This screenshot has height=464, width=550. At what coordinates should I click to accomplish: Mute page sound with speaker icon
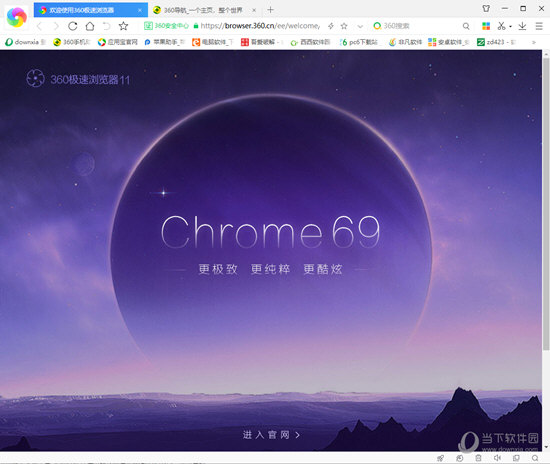[x=497, y=458]
